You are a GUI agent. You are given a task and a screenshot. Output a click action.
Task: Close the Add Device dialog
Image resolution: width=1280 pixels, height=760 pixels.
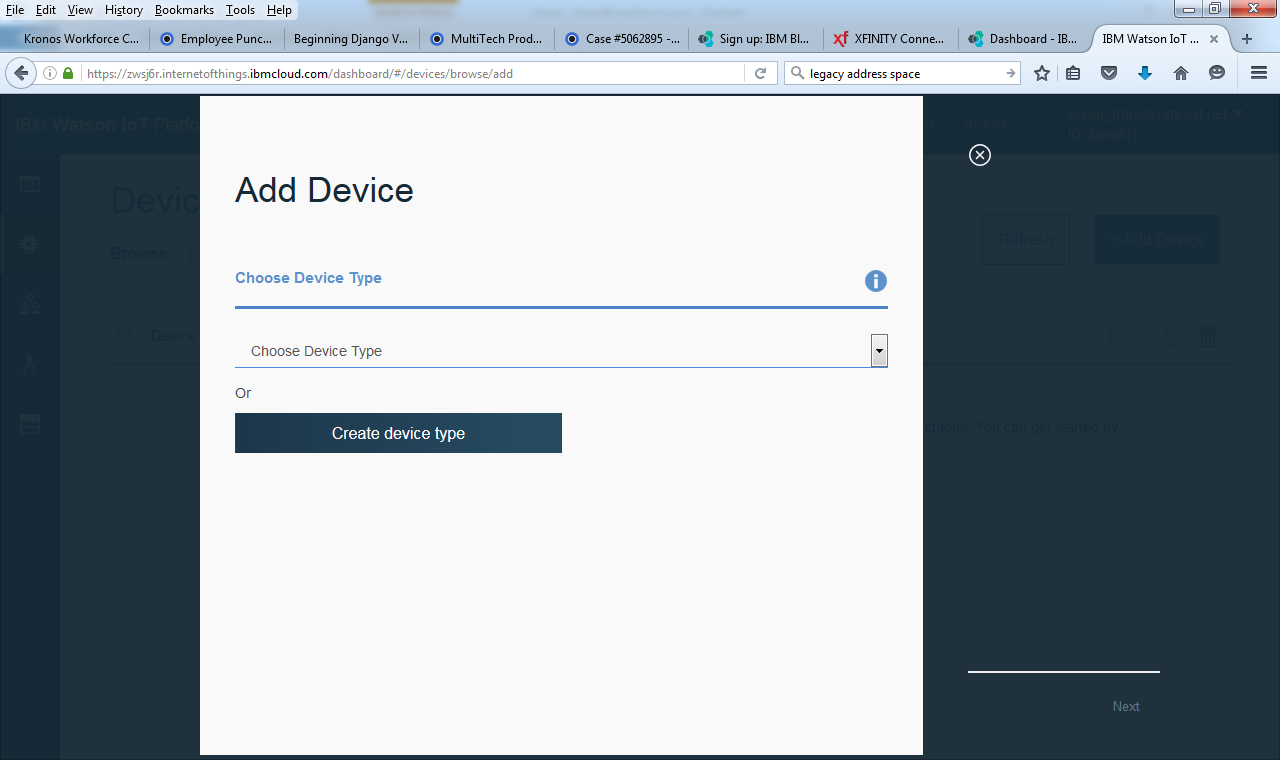[980, 155]
